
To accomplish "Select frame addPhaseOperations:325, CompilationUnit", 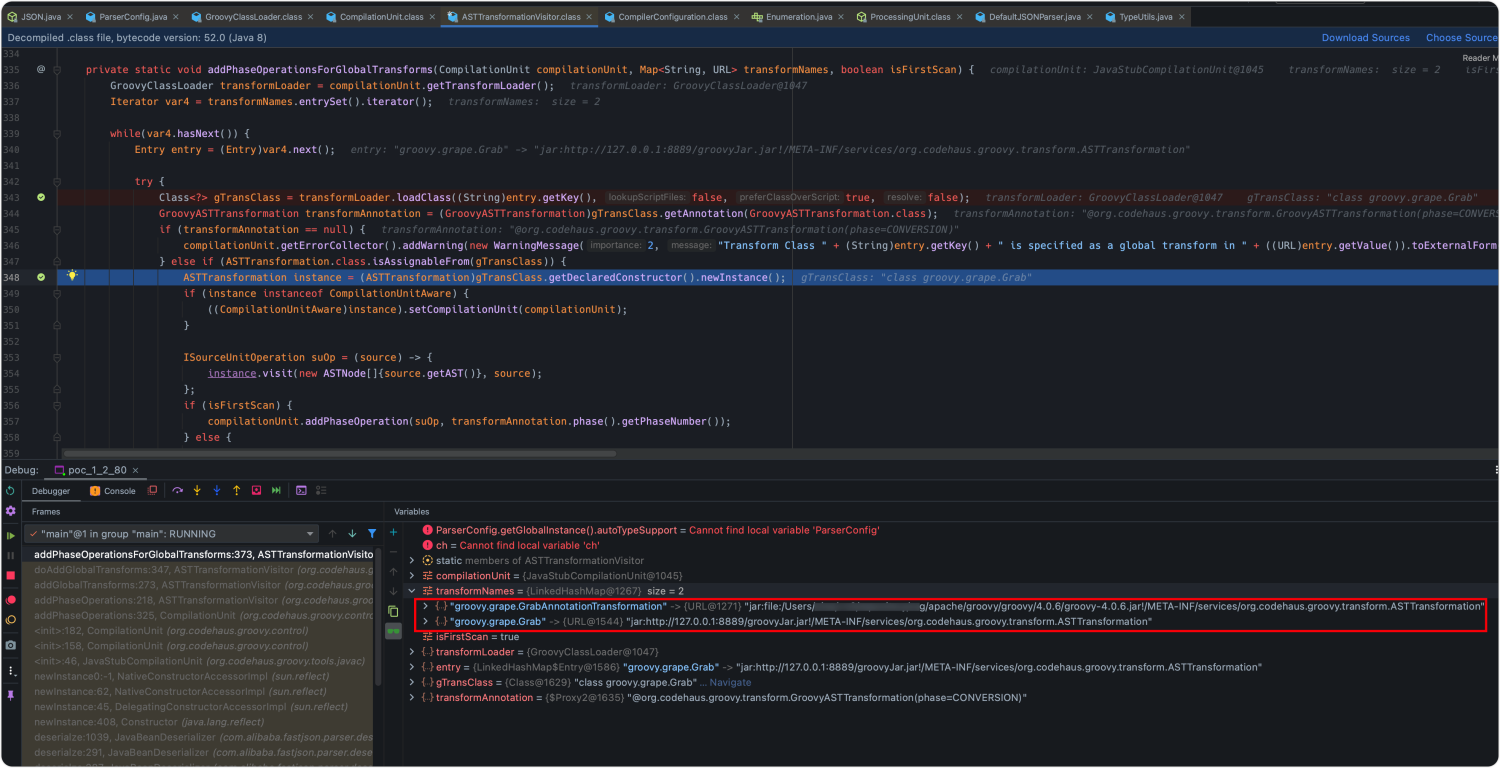I will (x=203, y=615).
